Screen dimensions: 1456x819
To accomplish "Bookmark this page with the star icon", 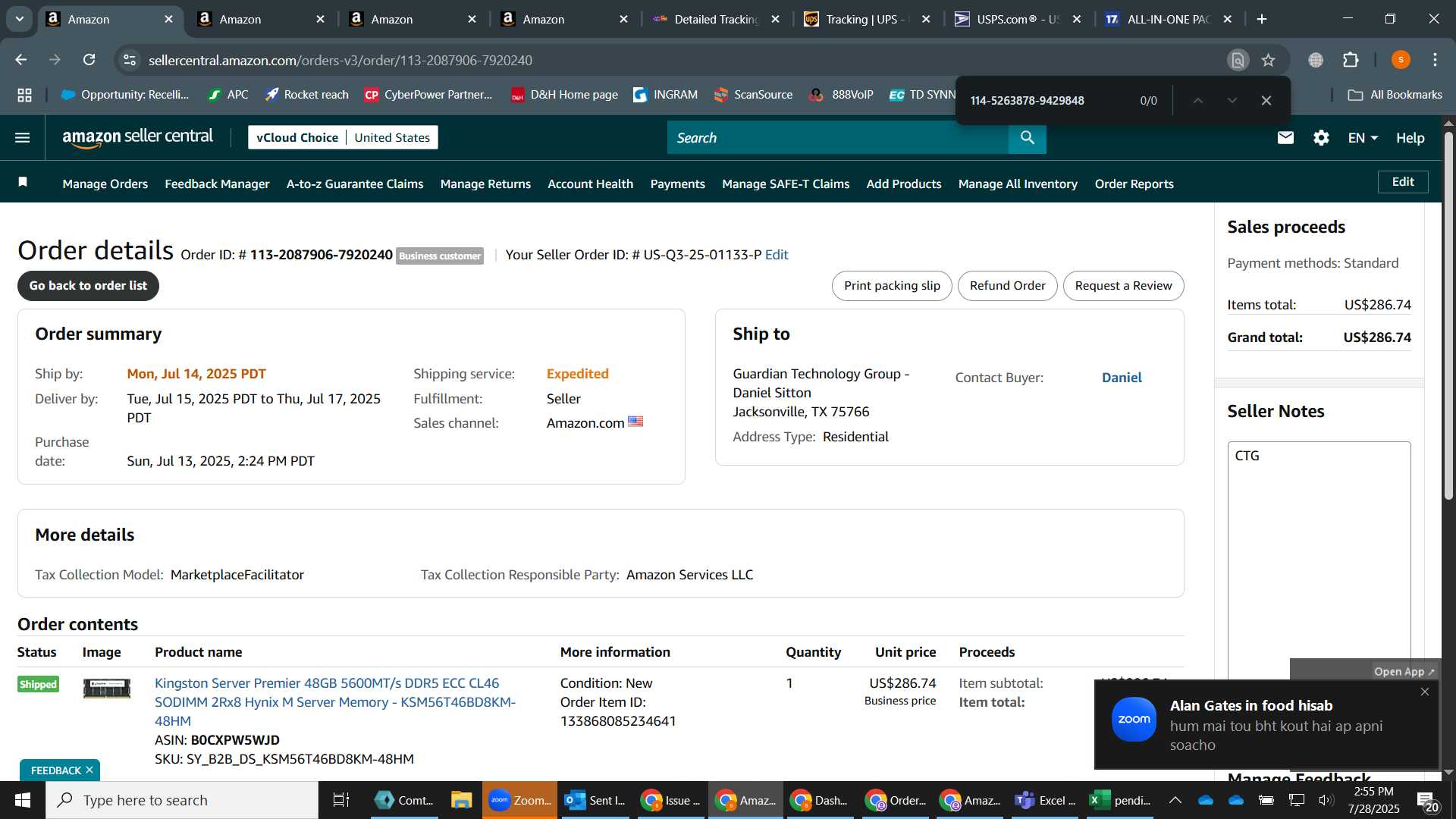I will [1268, 60].
